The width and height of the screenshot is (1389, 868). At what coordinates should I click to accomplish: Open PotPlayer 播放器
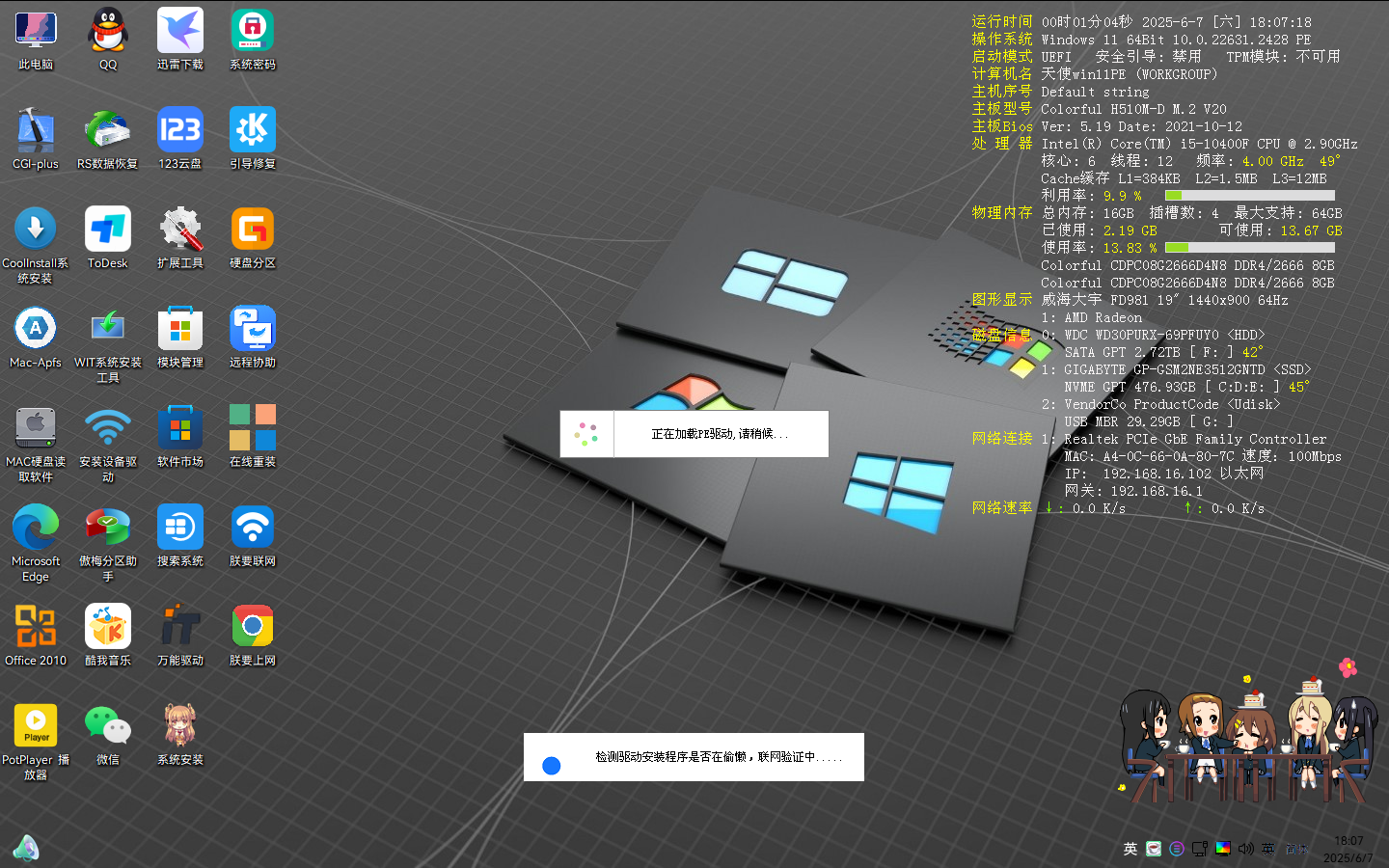coord(35,725)
